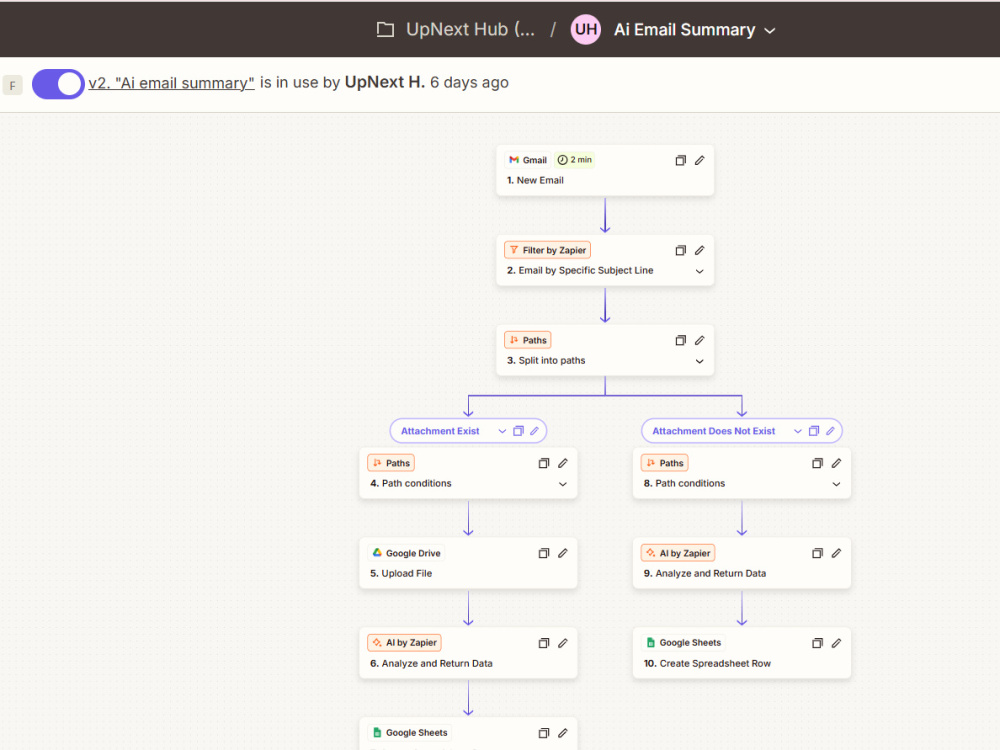
Task: Edit the New Email Gmail step
Action: 700,160
